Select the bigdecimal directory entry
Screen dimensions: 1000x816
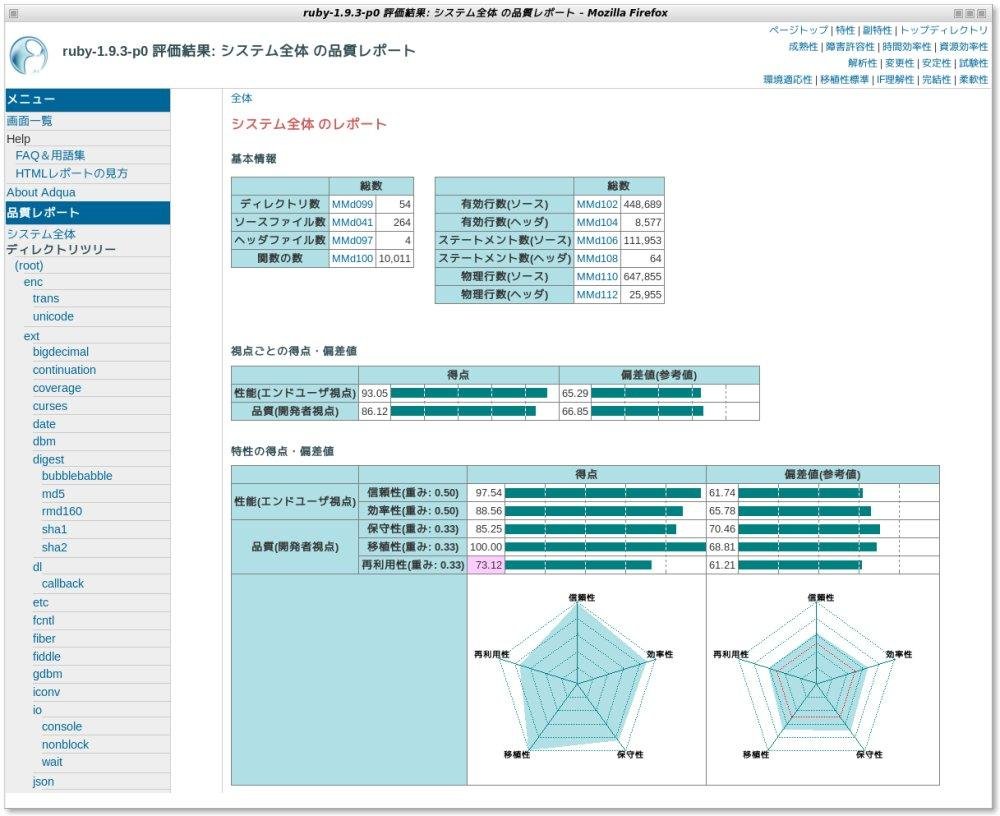(x=61, y=352)
